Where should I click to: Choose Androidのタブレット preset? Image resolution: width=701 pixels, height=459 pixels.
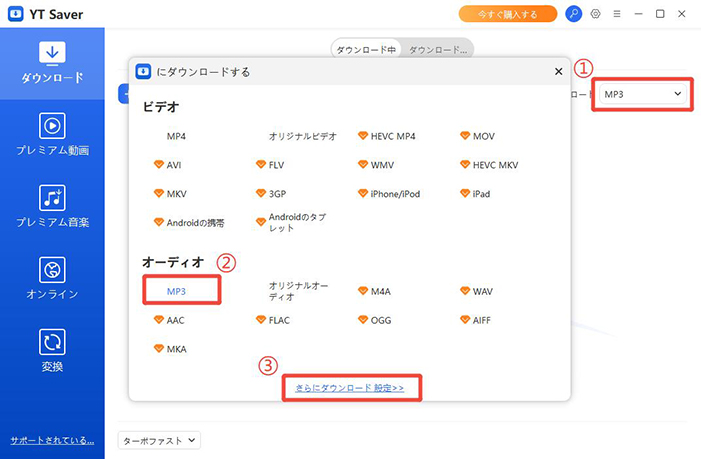click(x=291, y=223)
